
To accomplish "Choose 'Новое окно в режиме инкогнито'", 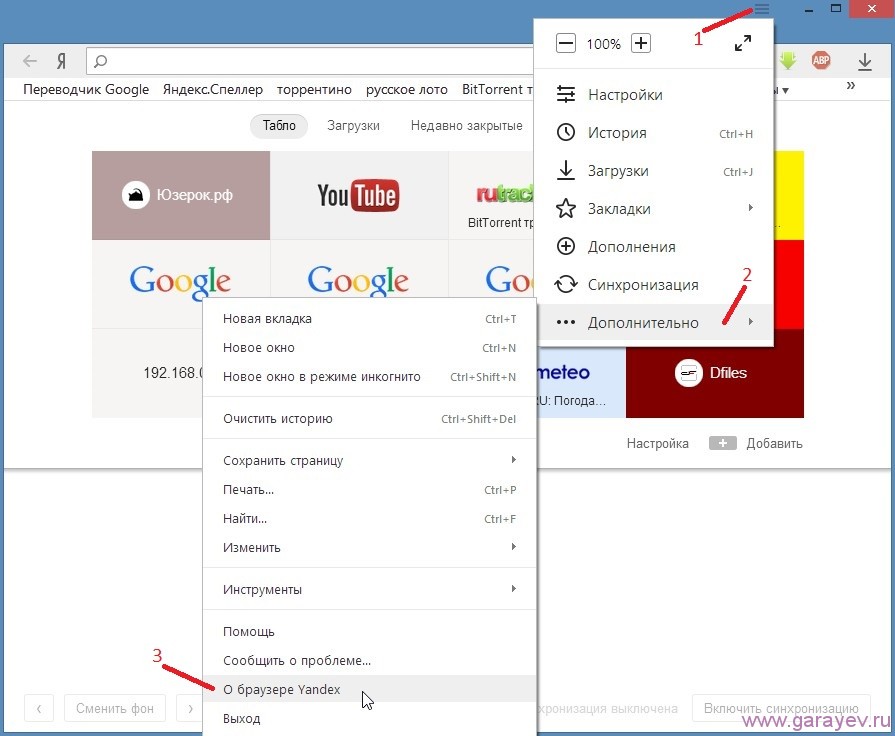I will pyautogui.click(x=322, y=377).
